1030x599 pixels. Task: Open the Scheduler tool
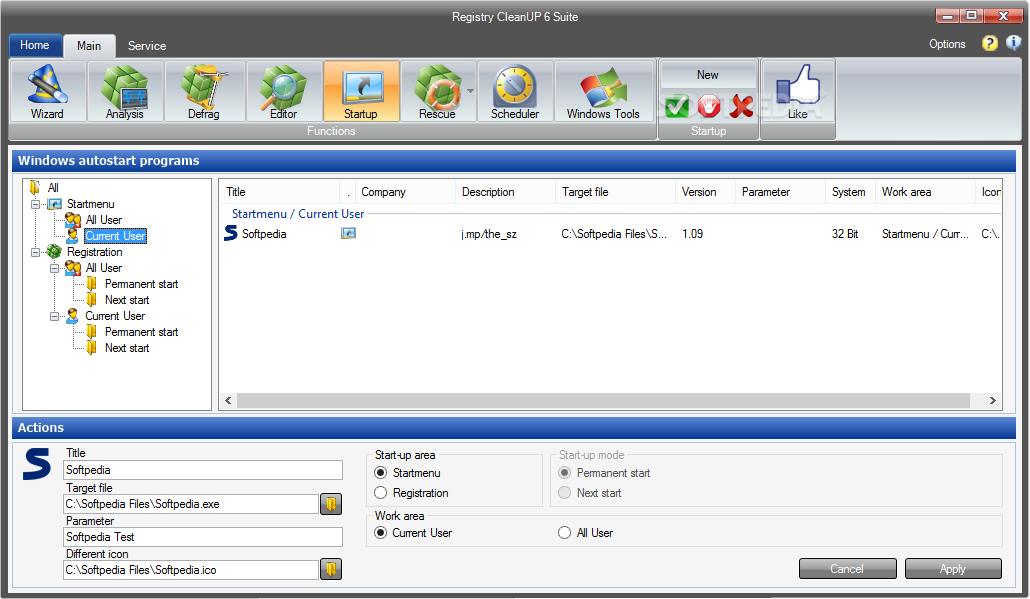pos(515,91)
